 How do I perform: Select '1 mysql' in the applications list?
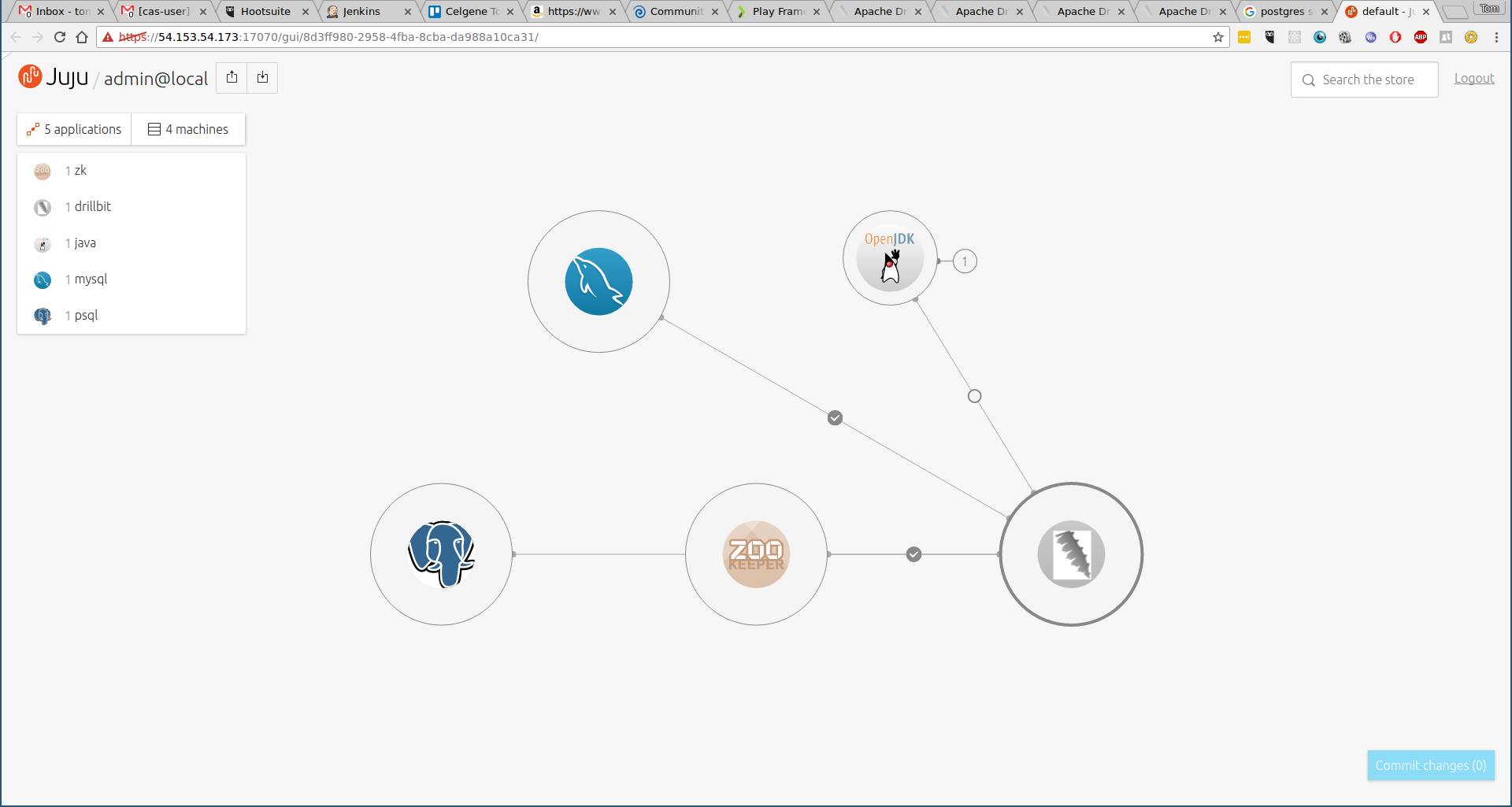(132, 279)
